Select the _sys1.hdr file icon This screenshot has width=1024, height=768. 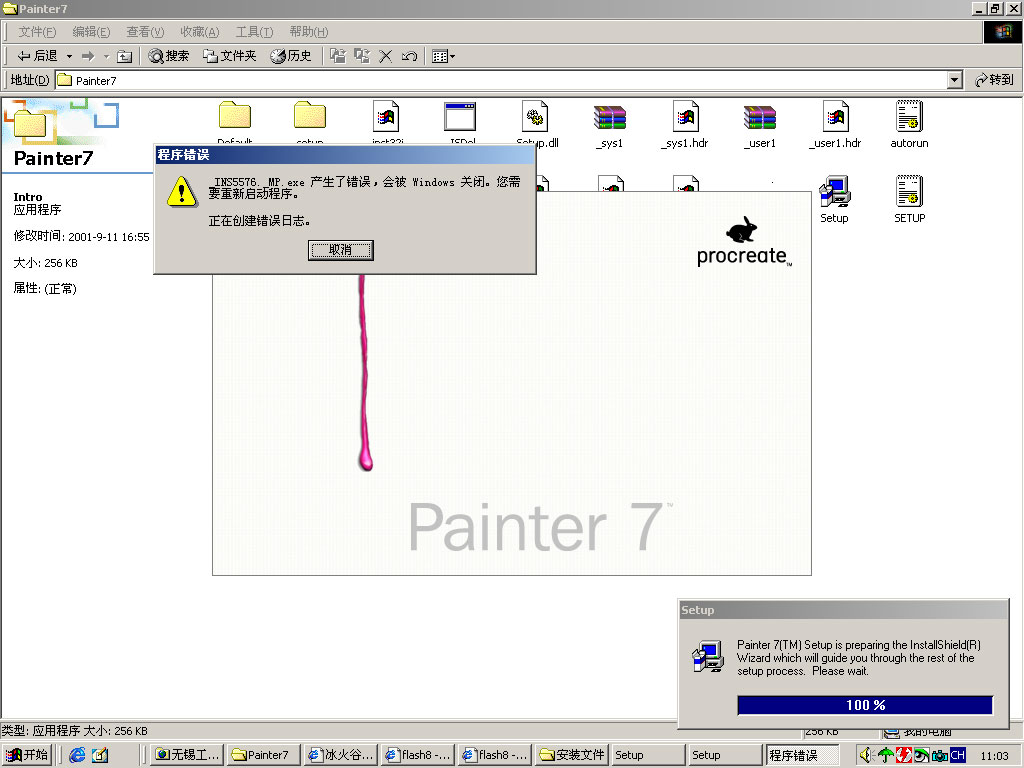tap(686, 117)
